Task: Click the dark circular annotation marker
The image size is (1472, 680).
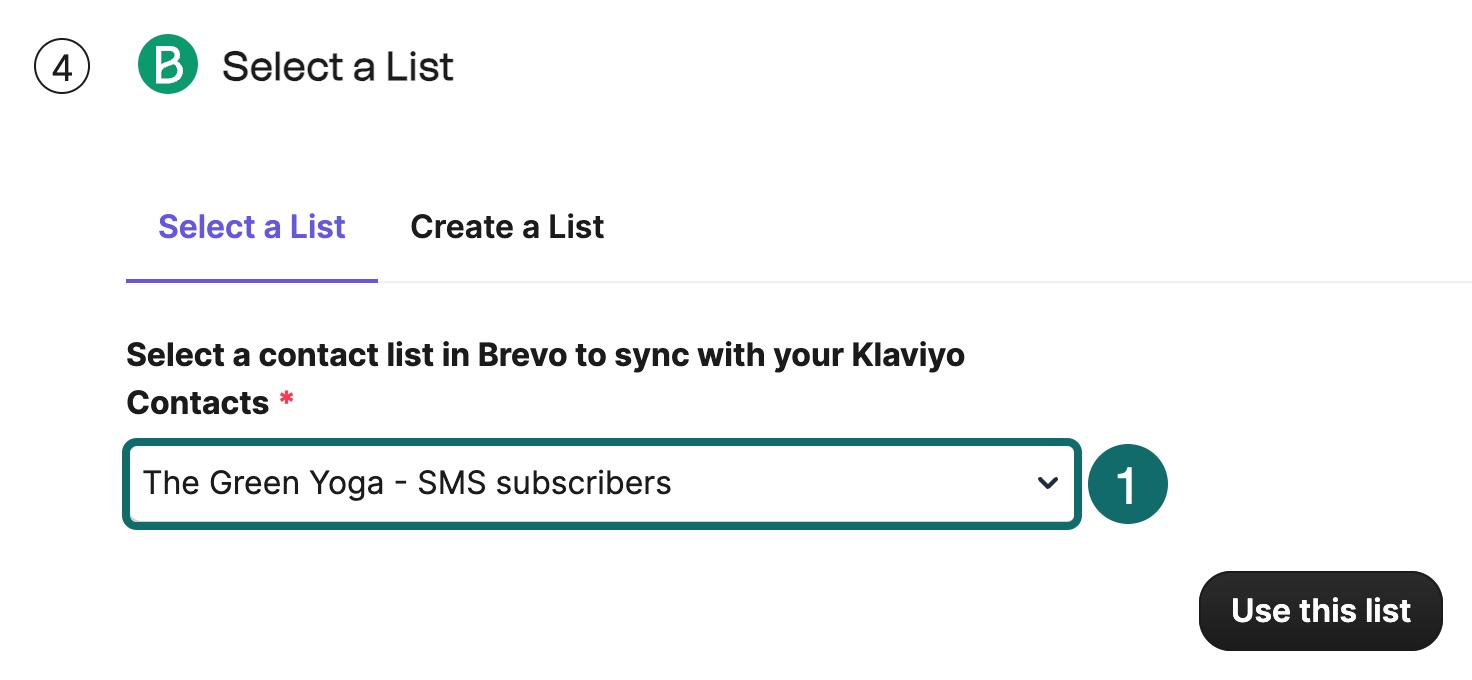Action: [x=1128, y=483]
